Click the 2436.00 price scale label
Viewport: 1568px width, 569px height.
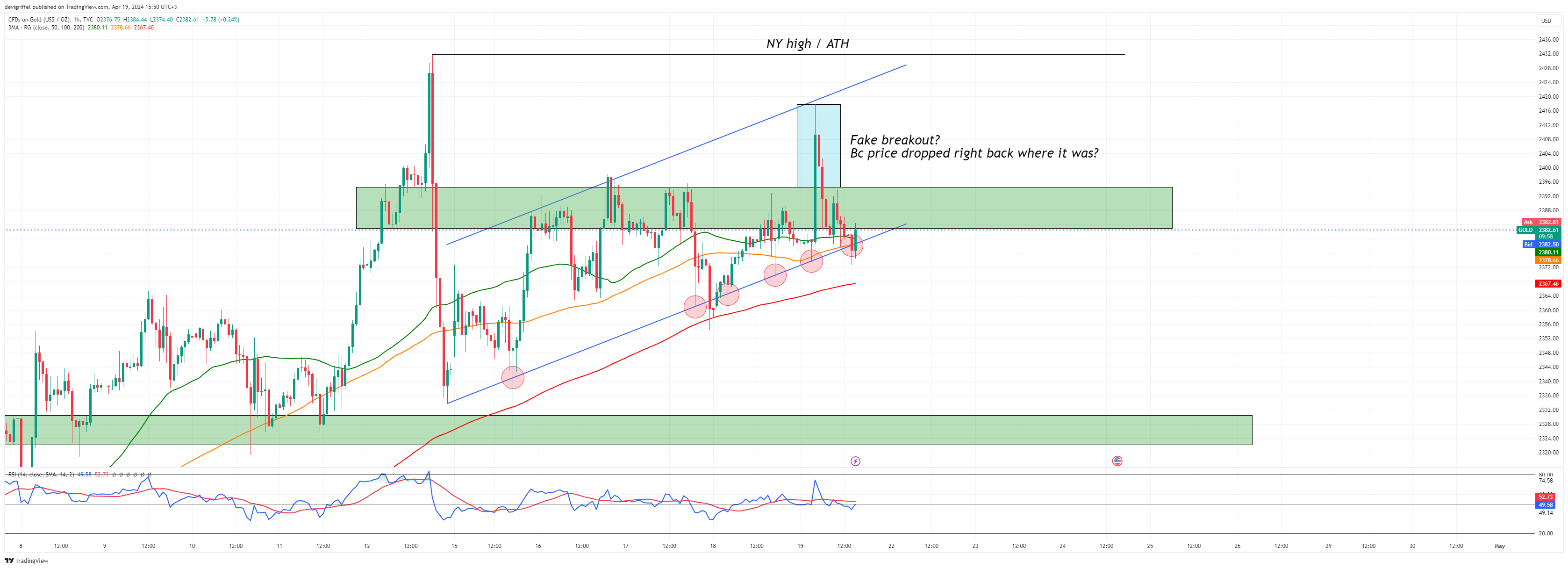pos(1548,40)
